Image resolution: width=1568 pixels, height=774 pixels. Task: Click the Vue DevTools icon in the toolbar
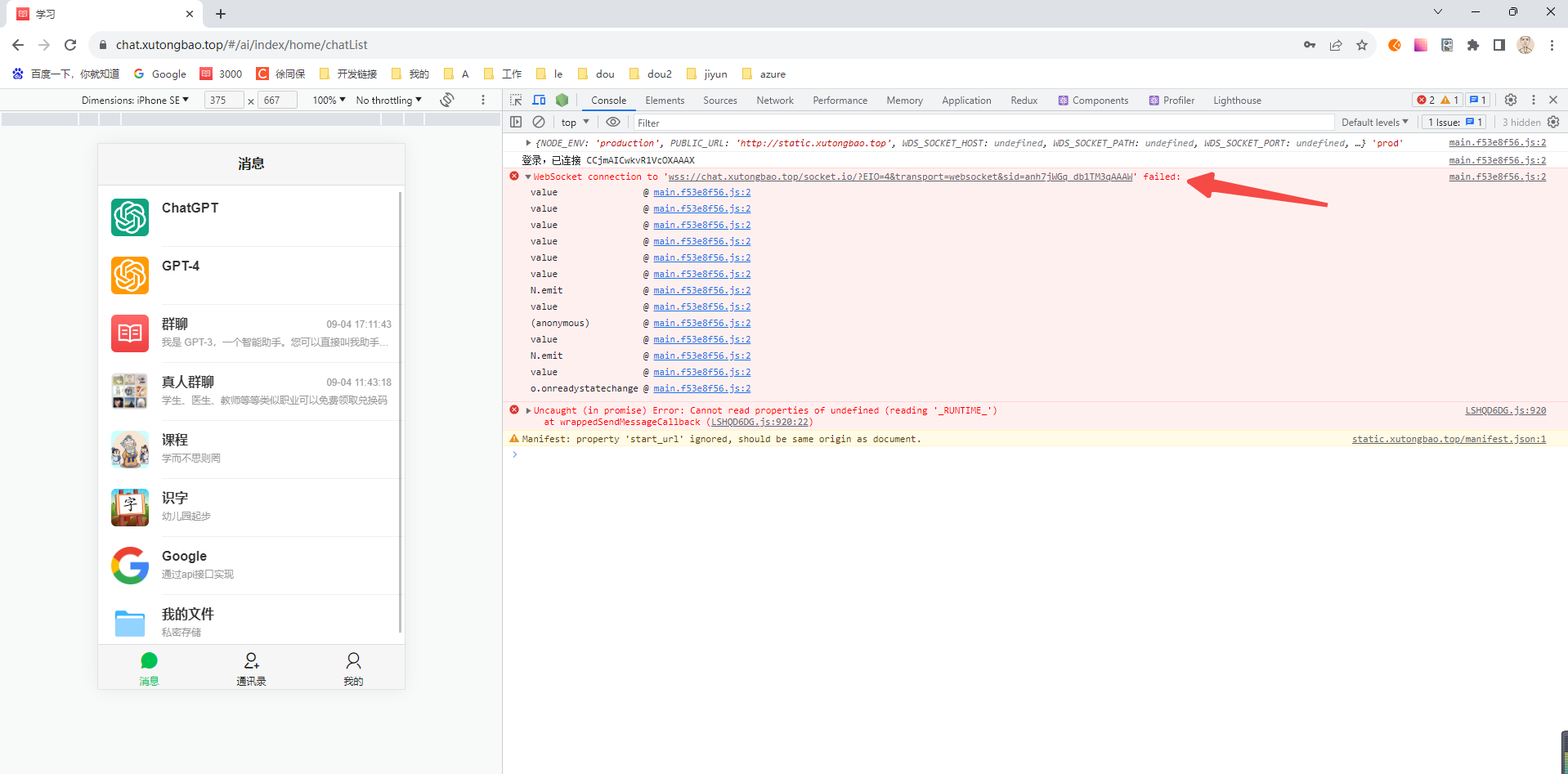pos(562,100)
